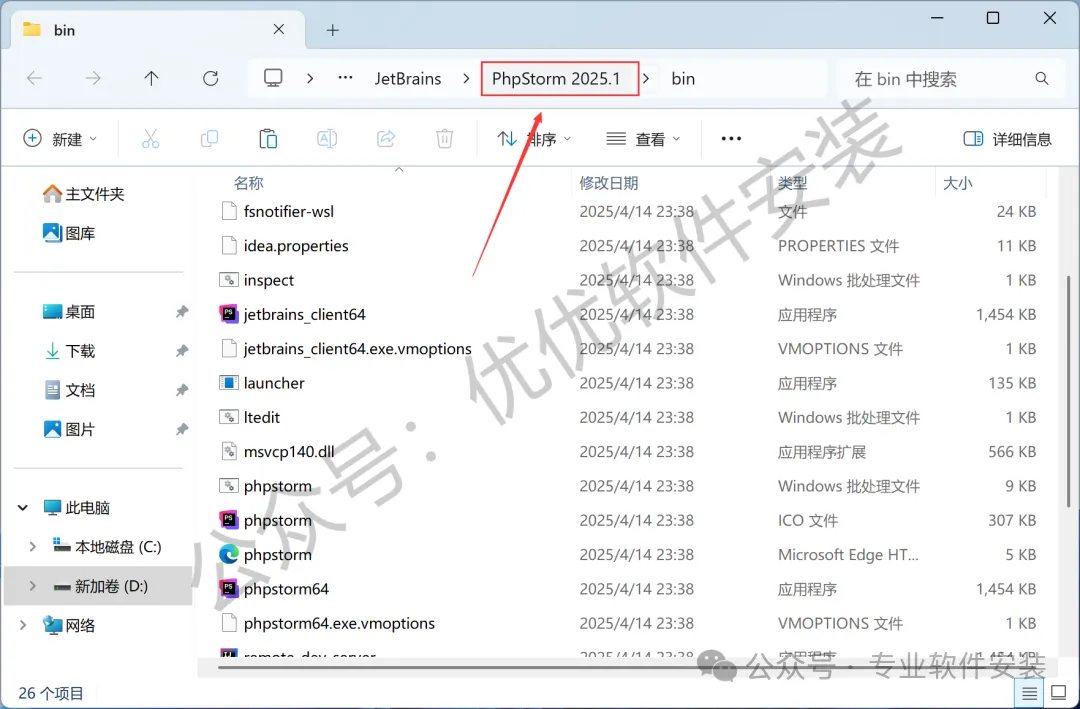Viewport: 1080px width, 709px height.
Task: Open Gallery (图库) in navigation pane
Action: (69, 234)
